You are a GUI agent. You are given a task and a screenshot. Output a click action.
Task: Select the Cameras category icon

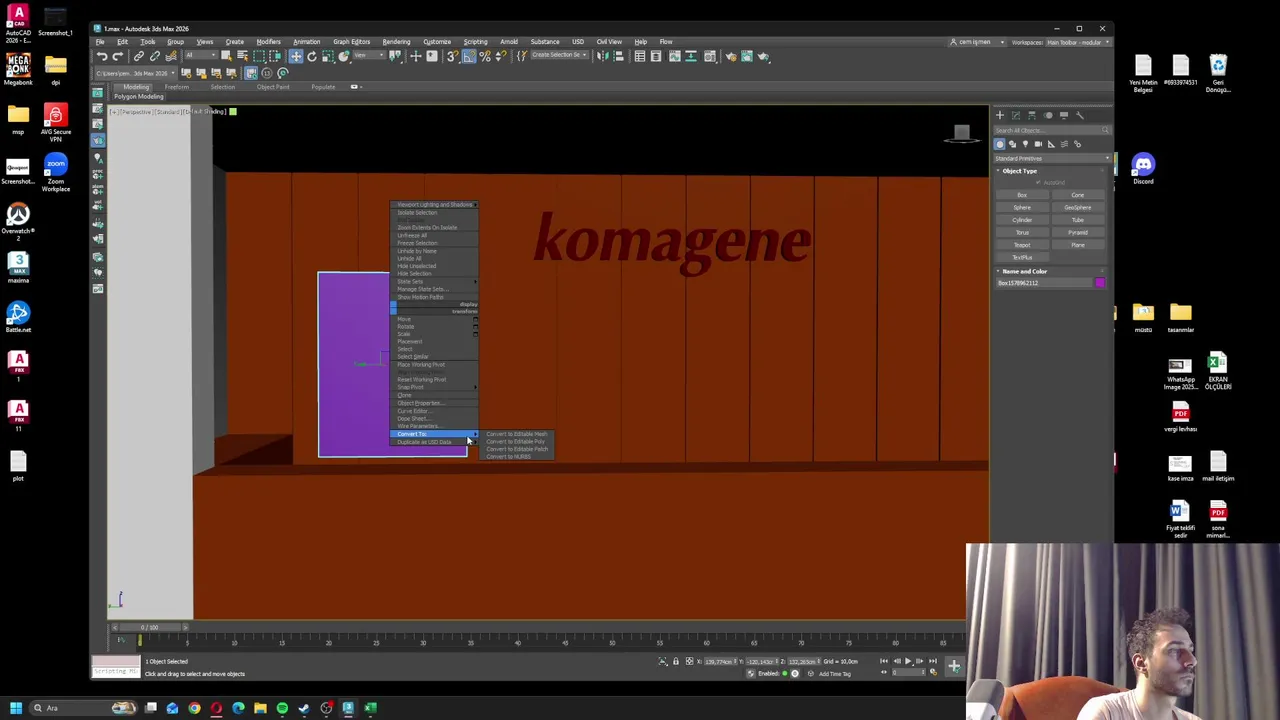click(1038, 144)
